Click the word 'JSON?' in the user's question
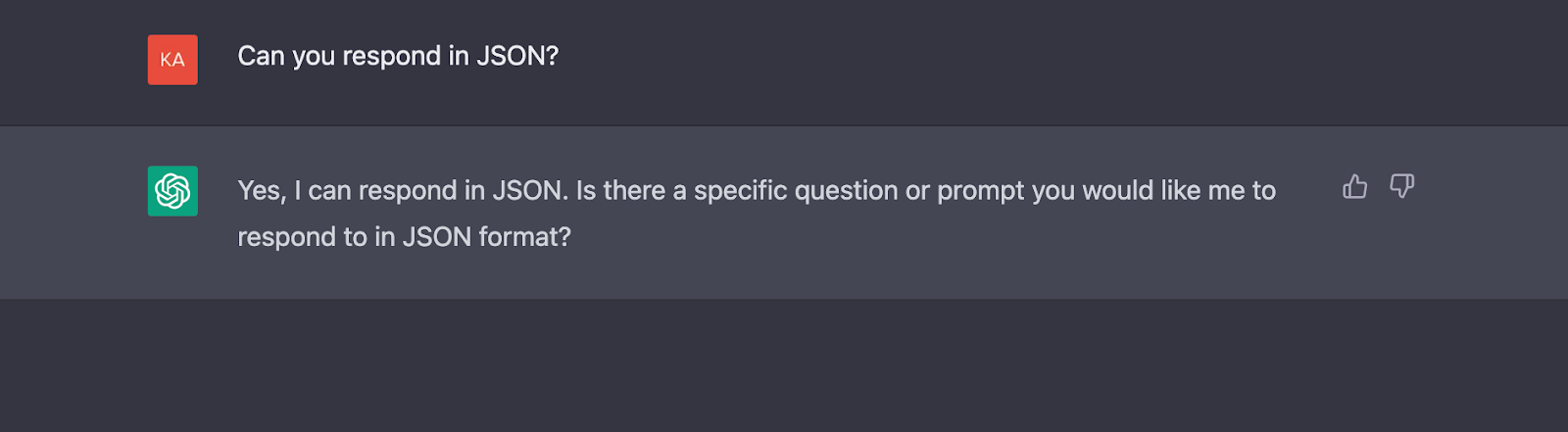This screenshot has width=1568, height=432. pos(517,57)
